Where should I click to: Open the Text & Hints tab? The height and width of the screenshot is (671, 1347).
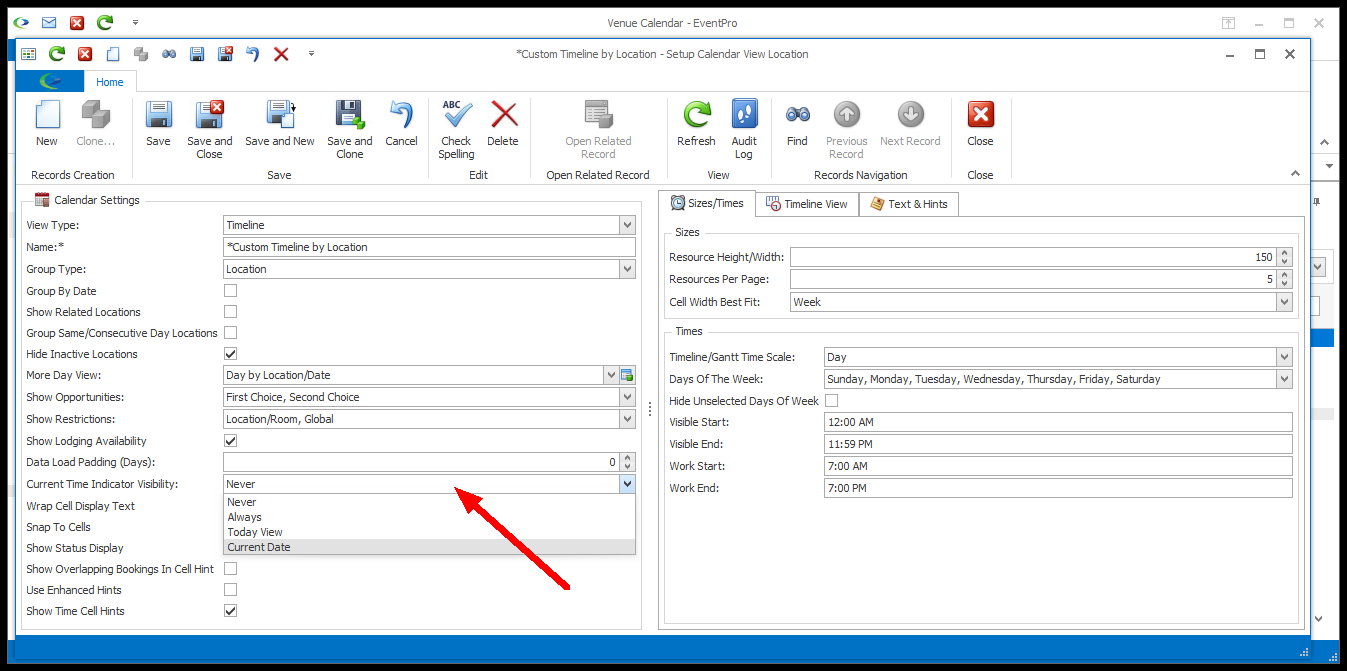[909, 204]
